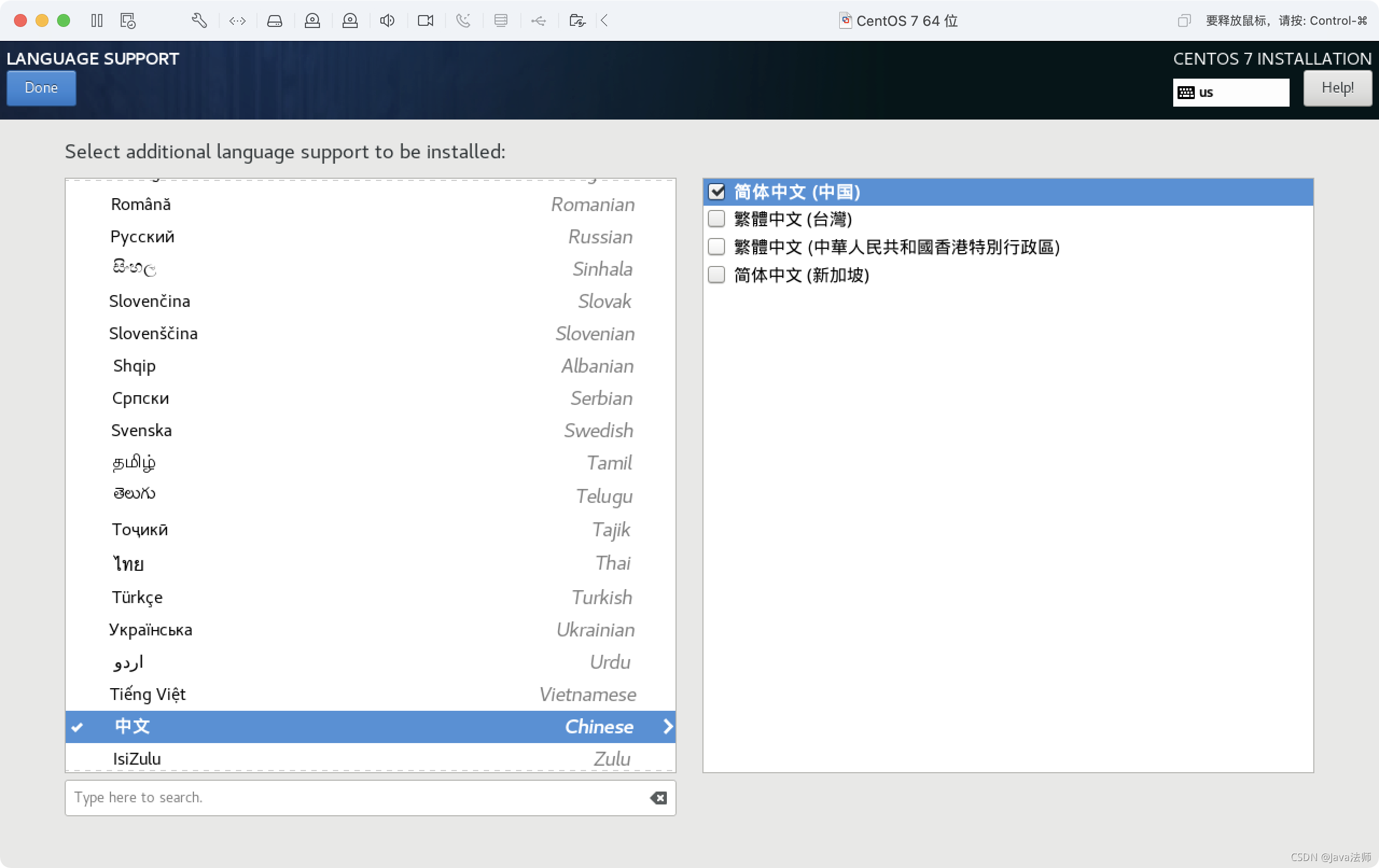Screen dimensions: 1379x868
Task: Select Українська Ukrainian language row
Action: 371,630
